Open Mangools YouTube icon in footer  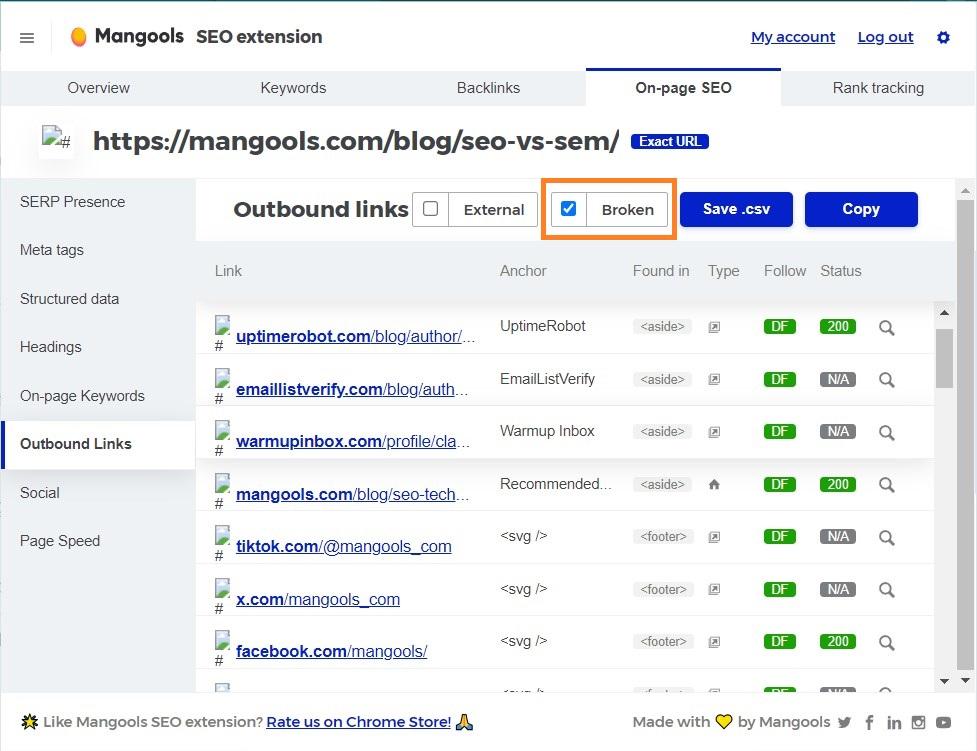[x=943, y=722]
